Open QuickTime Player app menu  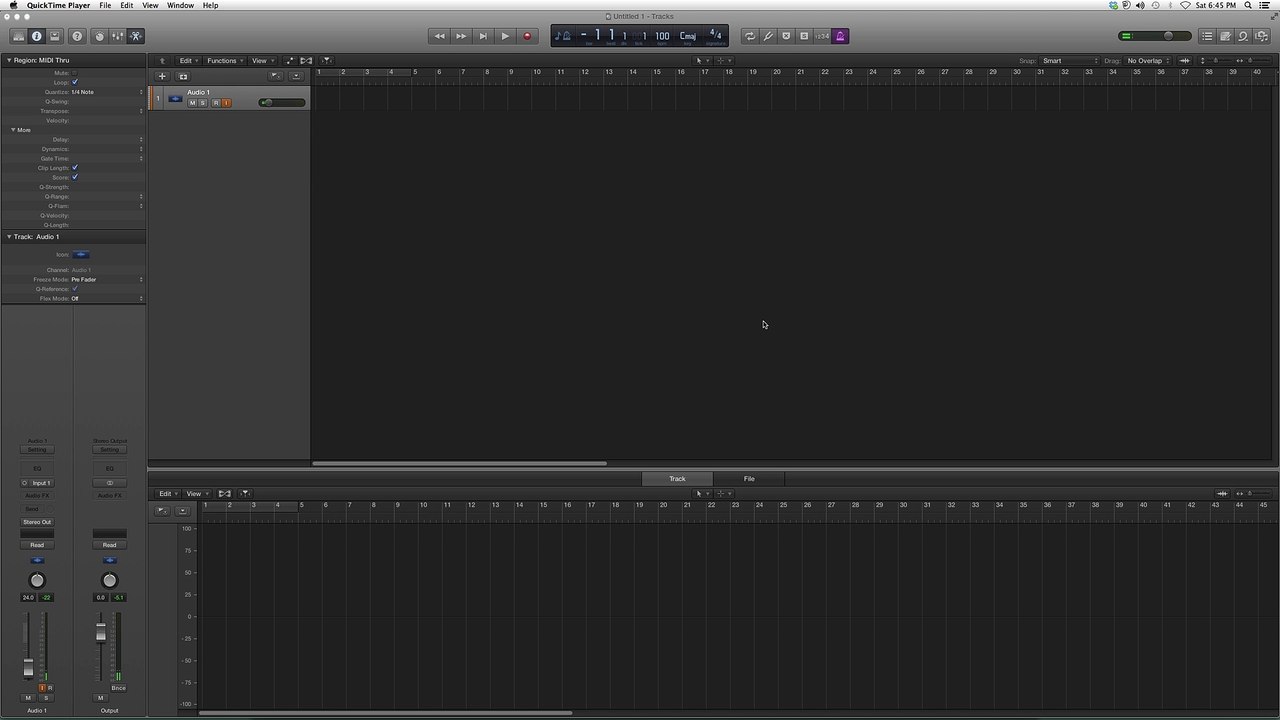[x=58, y=5]
